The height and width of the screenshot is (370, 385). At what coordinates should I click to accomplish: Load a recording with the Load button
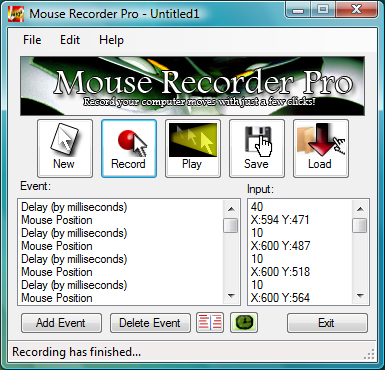[x=321, y=149]
